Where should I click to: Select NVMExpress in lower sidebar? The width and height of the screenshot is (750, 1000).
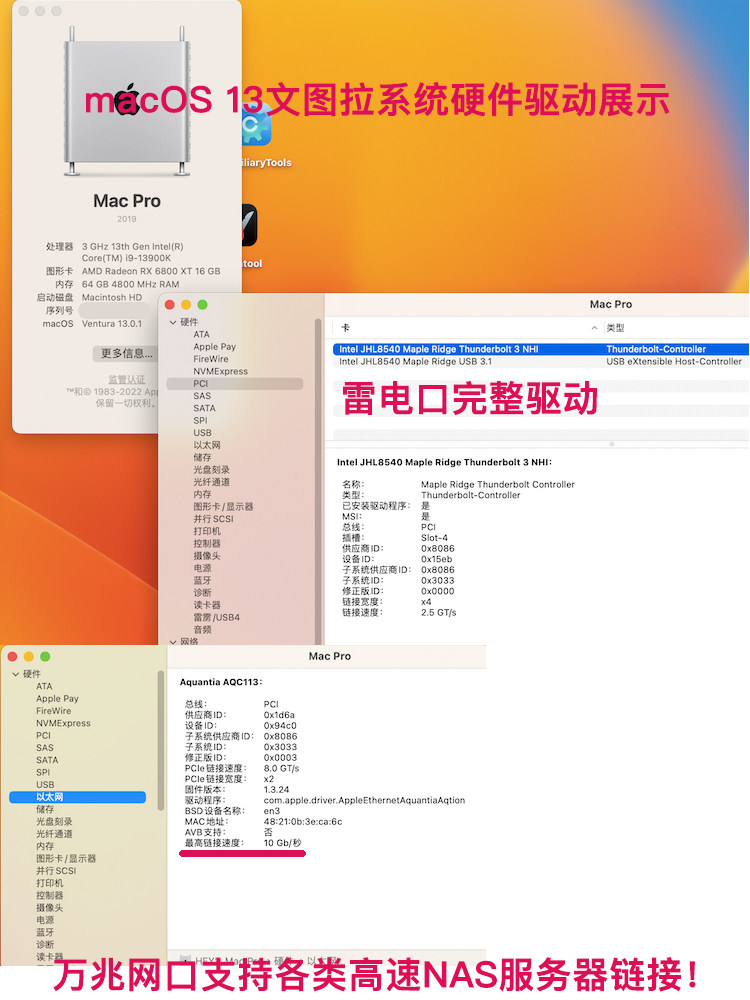coord(63,723)
